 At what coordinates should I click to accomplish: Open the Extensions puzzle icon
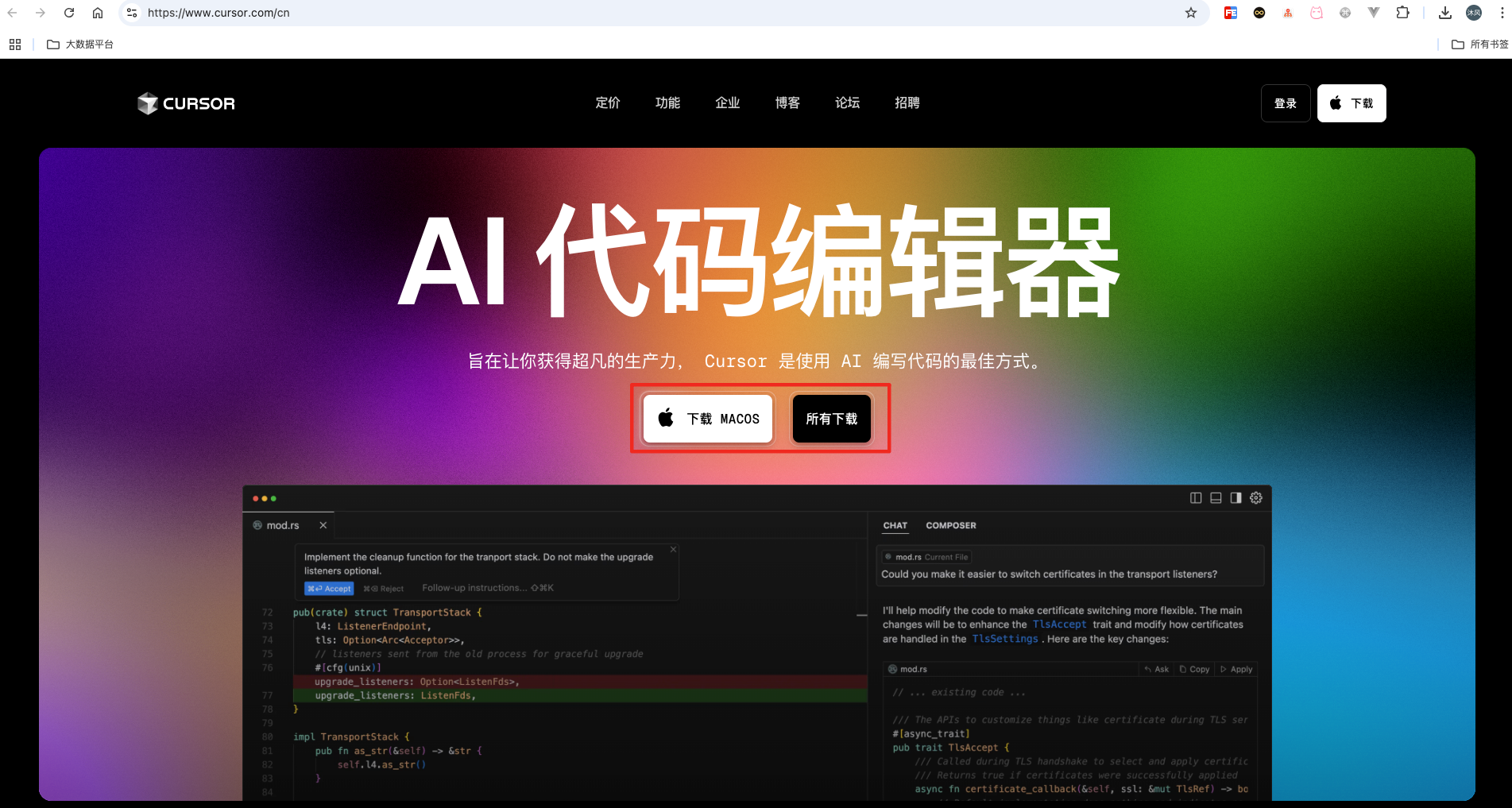[1402, 13]
